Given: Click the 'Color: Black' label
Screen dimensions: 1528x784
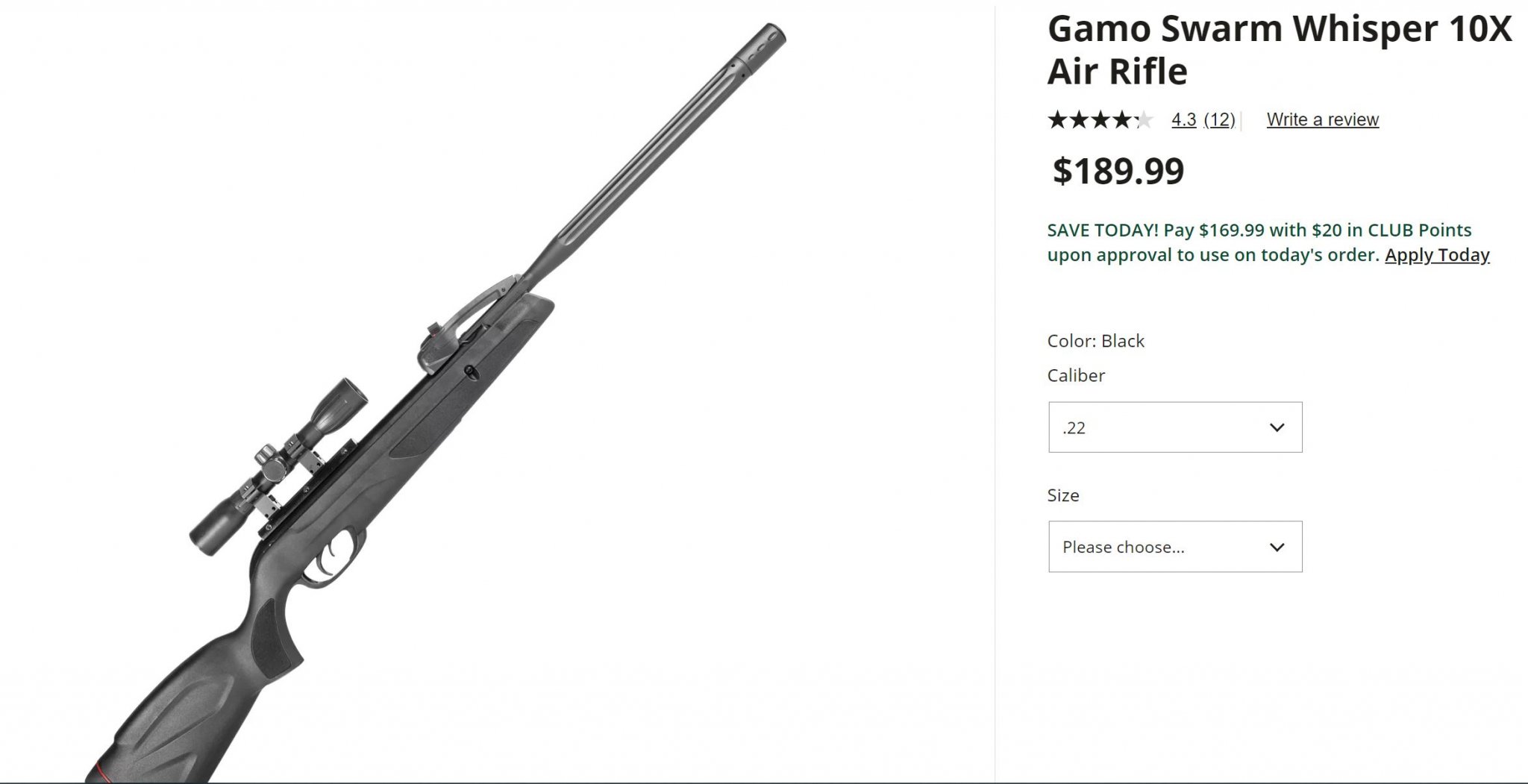Looking at the screenshot, I should pyautogui.click(x=1095, y=341).
